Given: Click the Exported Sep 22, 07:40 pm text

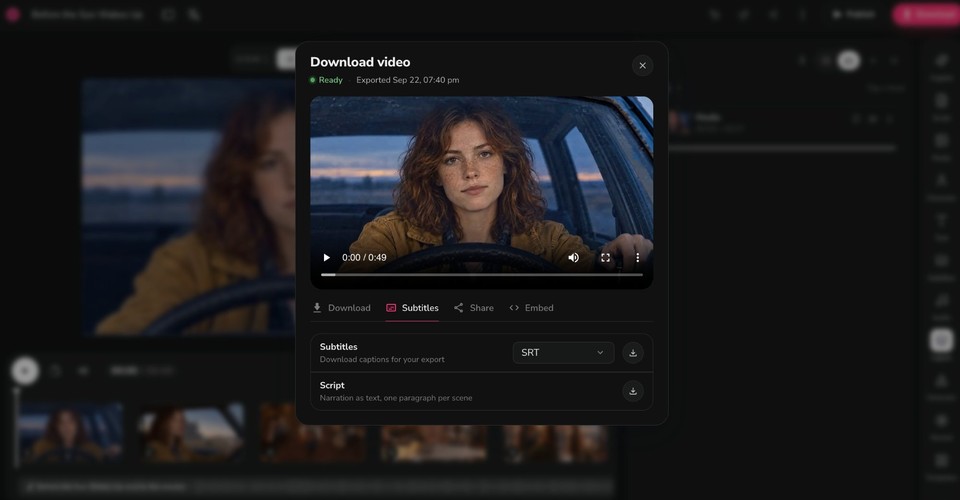Looking at the screenshot, I should pos(408,80).
